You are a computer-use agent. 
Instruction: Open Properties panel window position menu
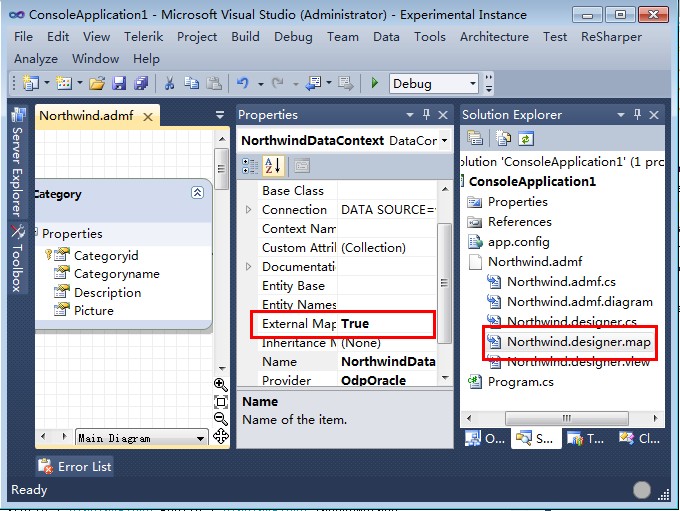point(410,115)
